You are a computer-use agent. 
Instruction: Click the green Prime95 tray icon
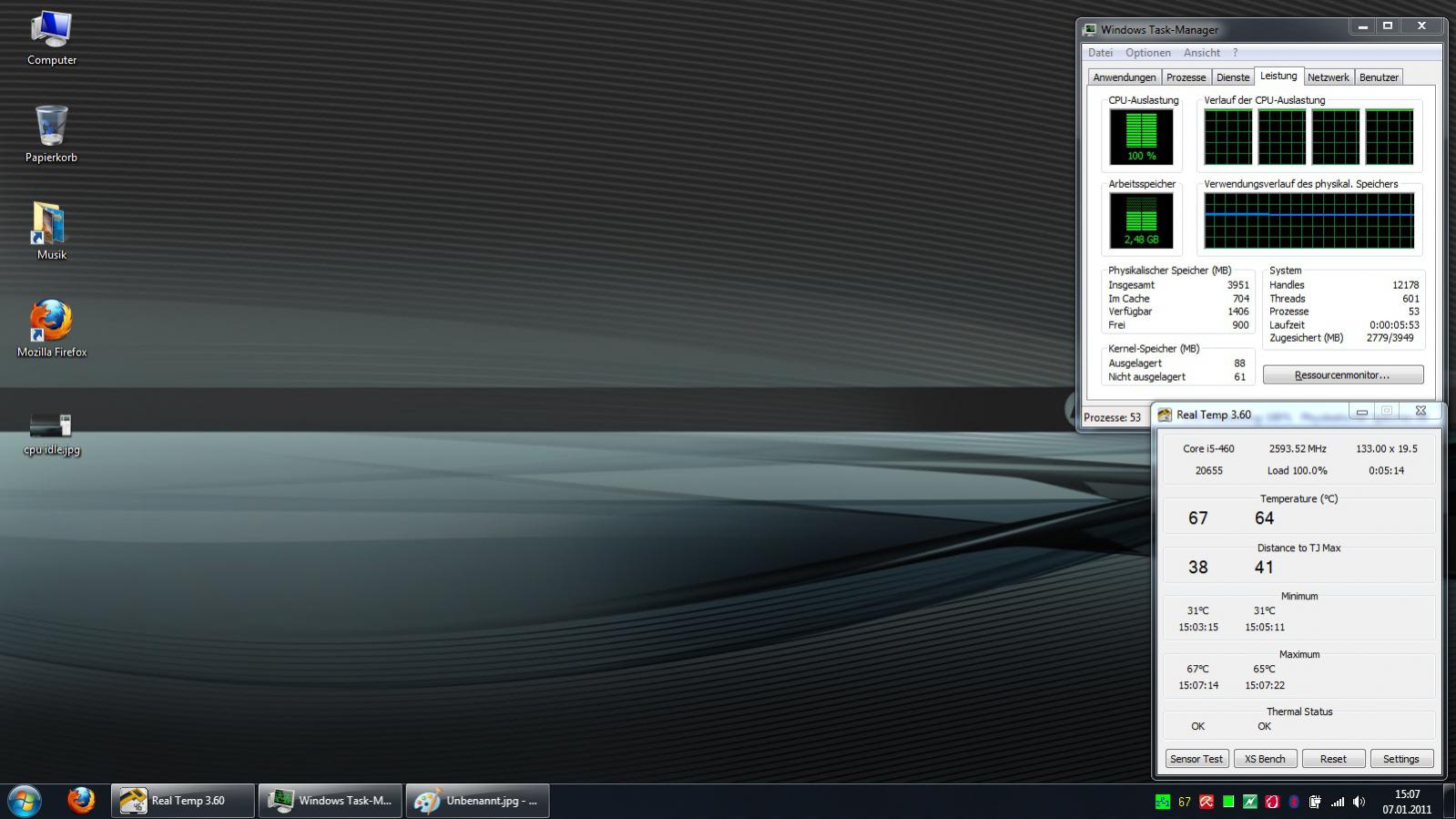[x=1163, y=802]
